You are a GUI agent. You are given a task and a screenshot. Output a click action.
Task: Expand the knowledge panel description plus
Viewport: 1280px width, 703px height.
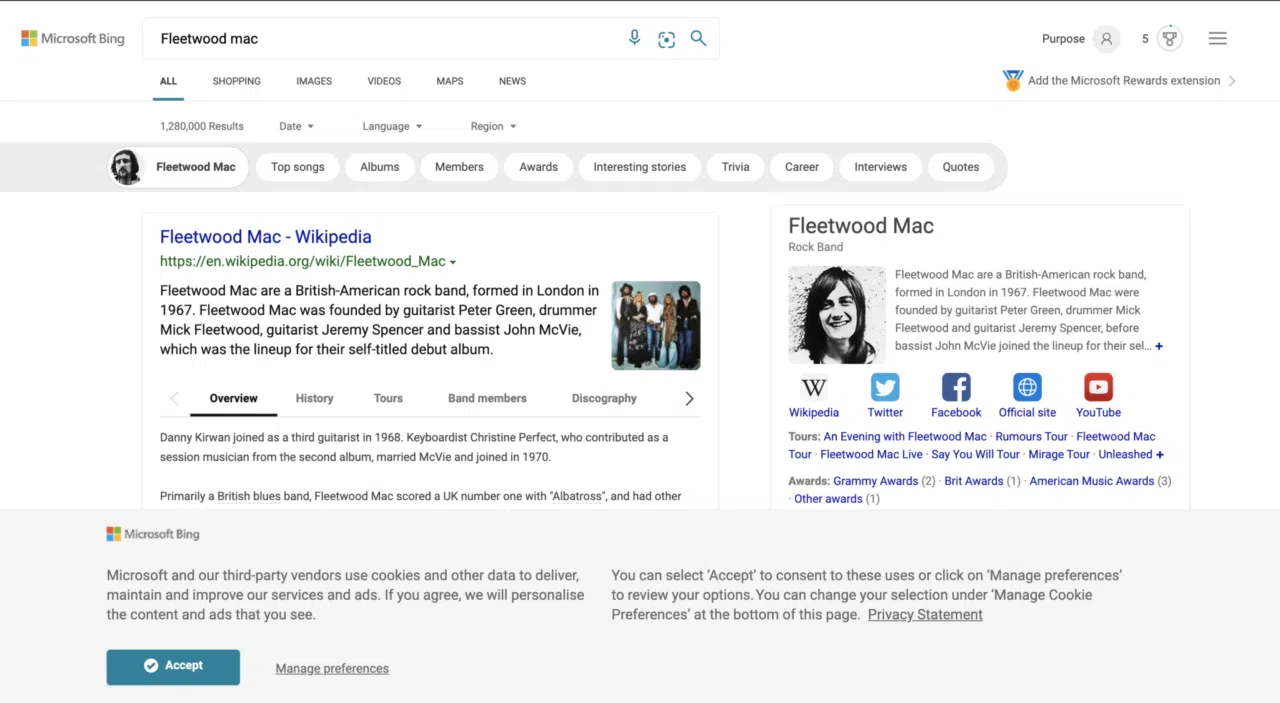1159,346
